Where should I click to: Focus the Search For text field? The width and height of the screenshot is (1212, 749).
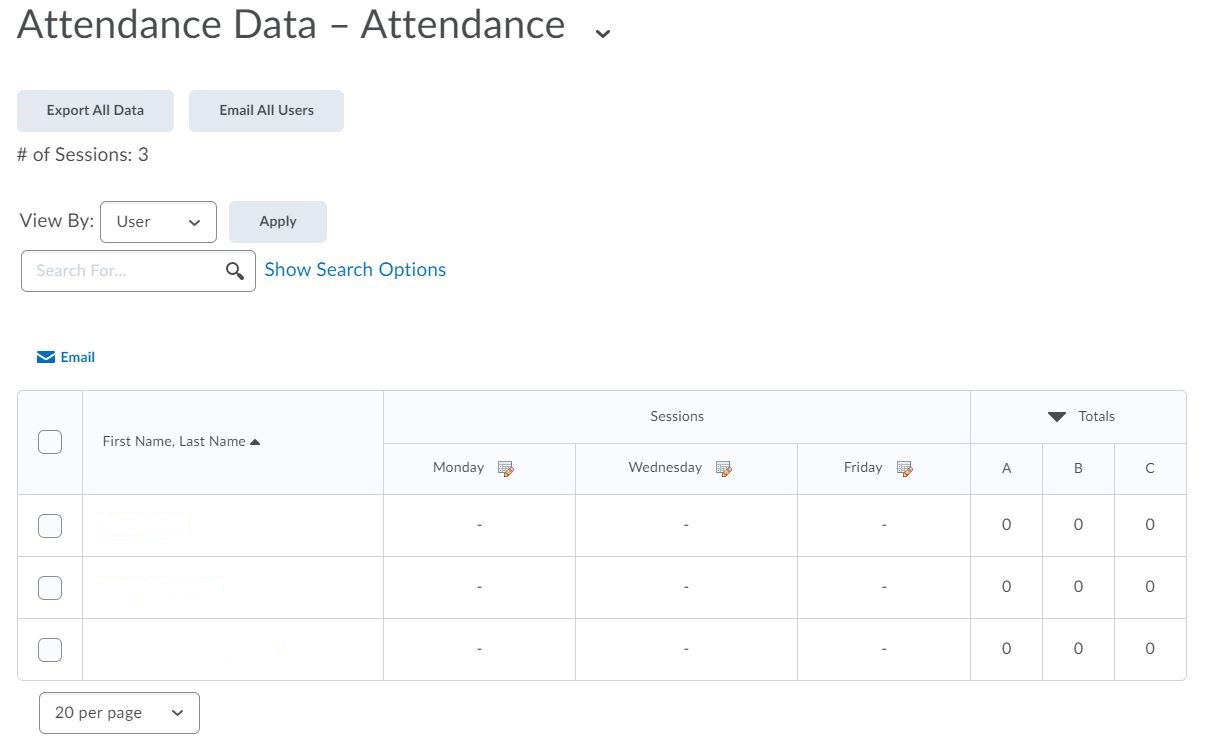tap(125, 271)
